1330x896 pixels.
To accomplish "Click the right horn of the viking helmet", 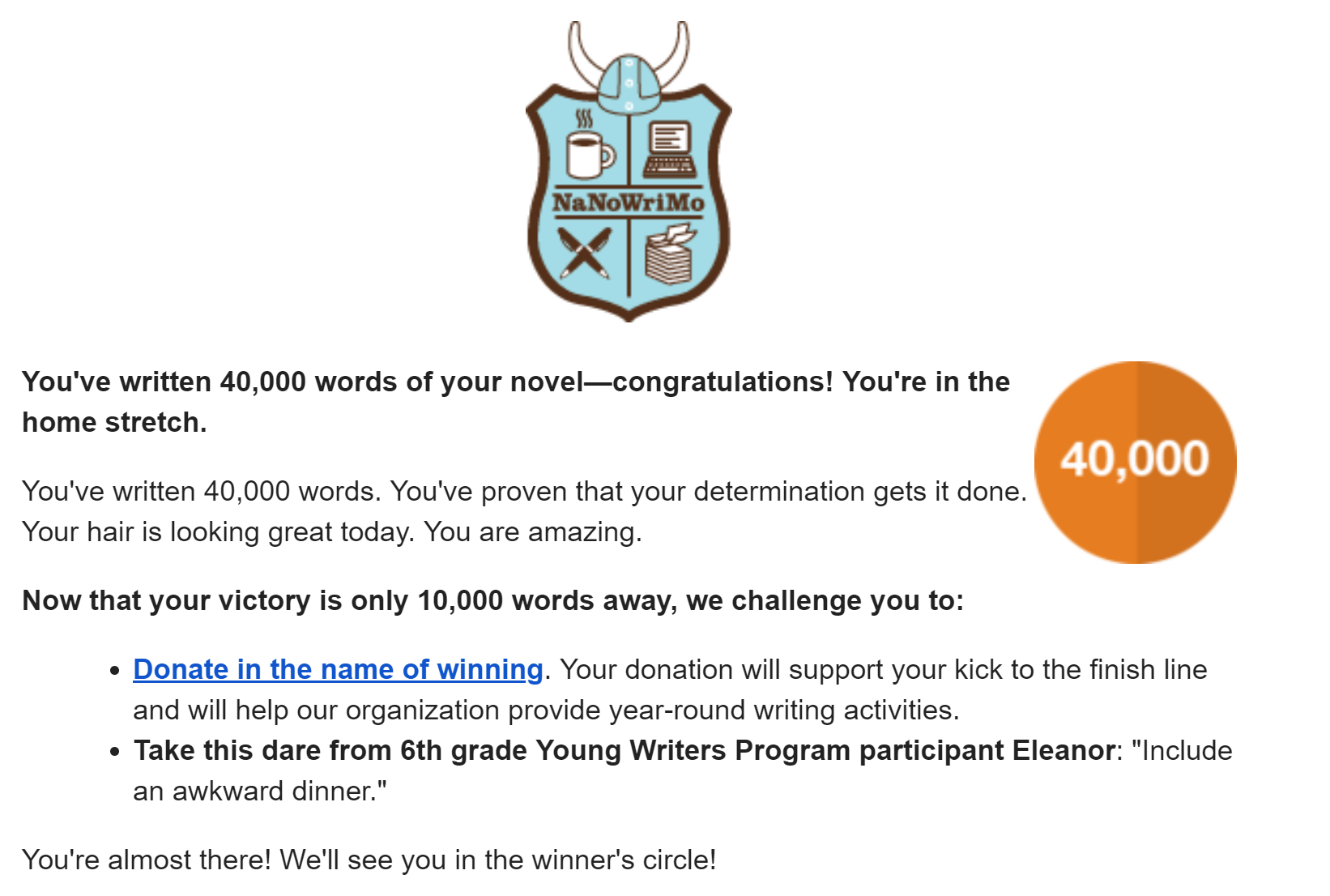I will (677, 52).
